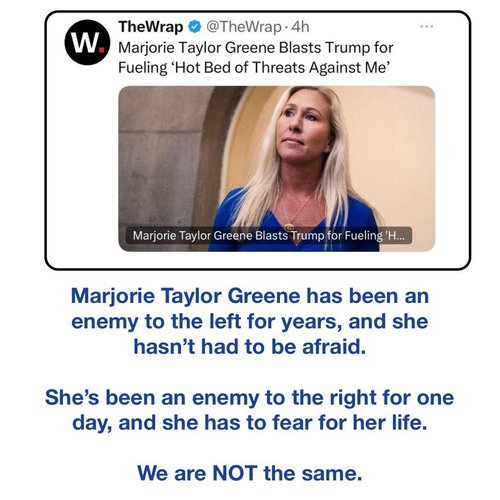500x500 pixels.
Task: Click the gray @TheWrap handle
Action: point(244,27)
